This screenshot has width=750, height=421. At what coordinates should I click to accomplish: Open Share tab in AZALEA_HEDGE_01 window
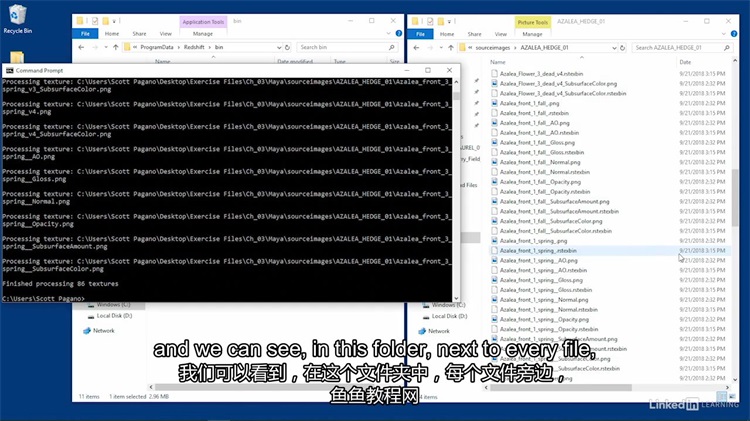[x=474, y=34]
